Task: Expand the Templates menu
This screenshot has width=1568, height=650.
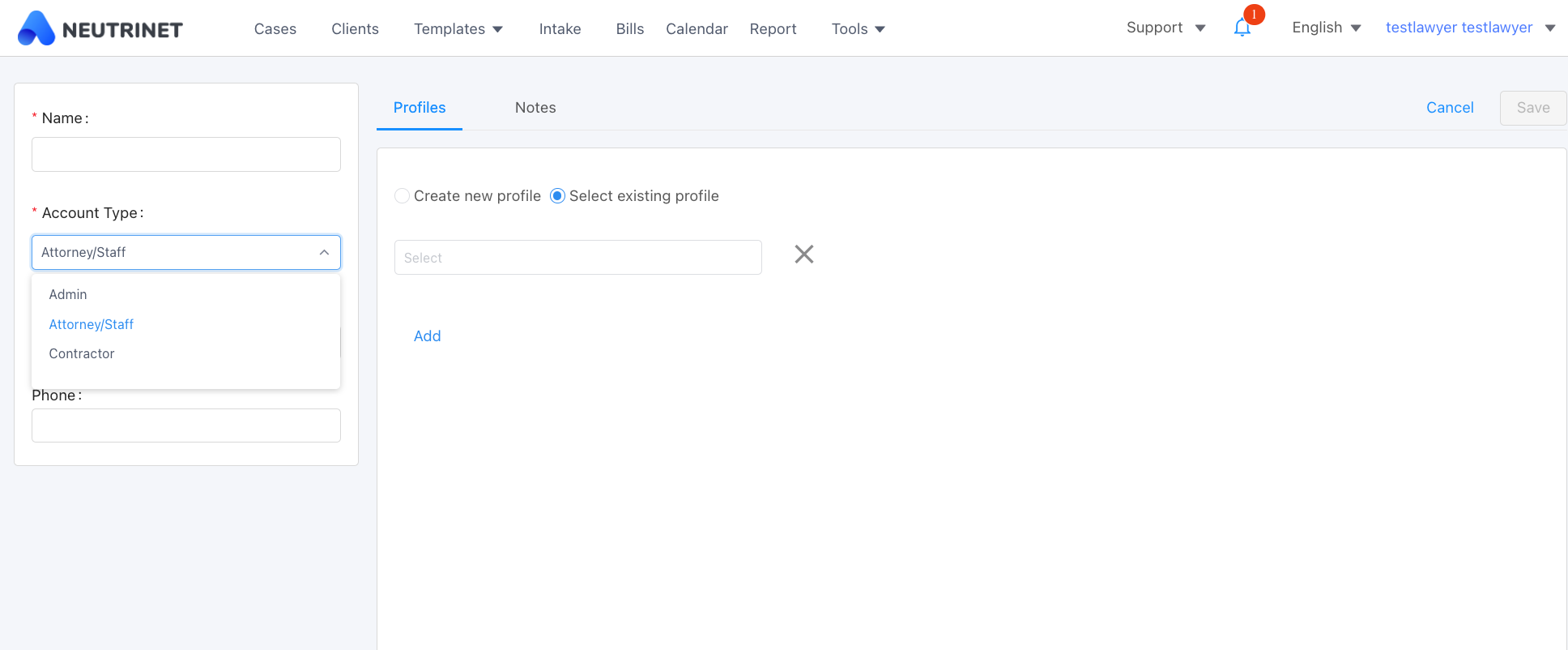Action: tap(458, 29)
